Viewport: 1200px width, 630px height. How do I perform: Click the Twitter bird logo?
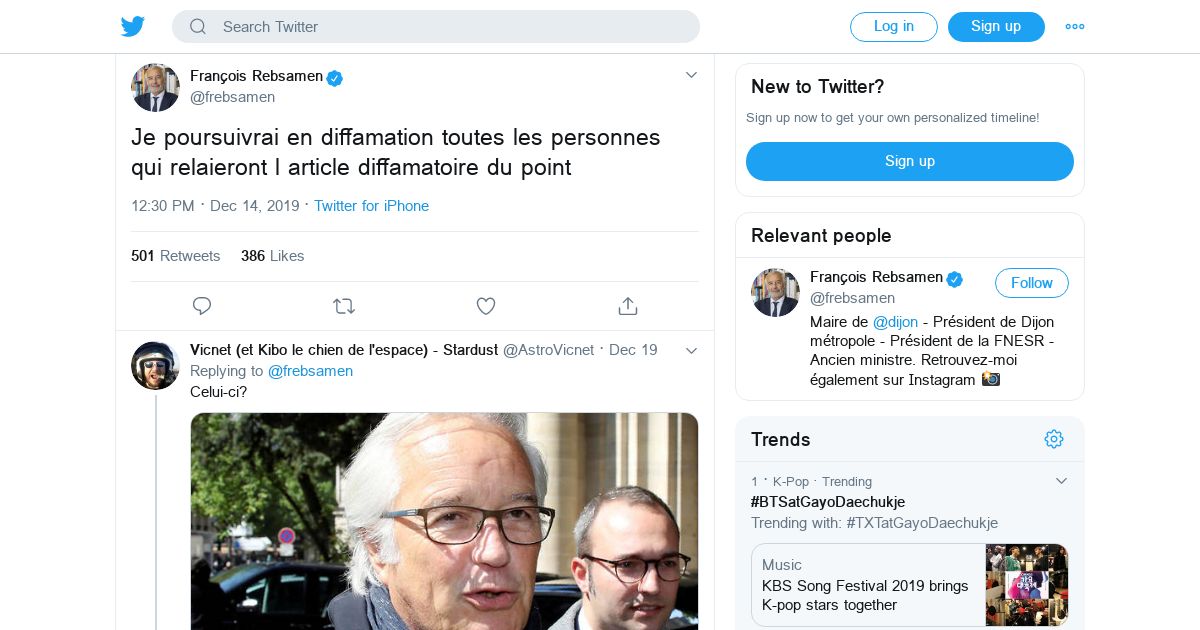point(133,27)
